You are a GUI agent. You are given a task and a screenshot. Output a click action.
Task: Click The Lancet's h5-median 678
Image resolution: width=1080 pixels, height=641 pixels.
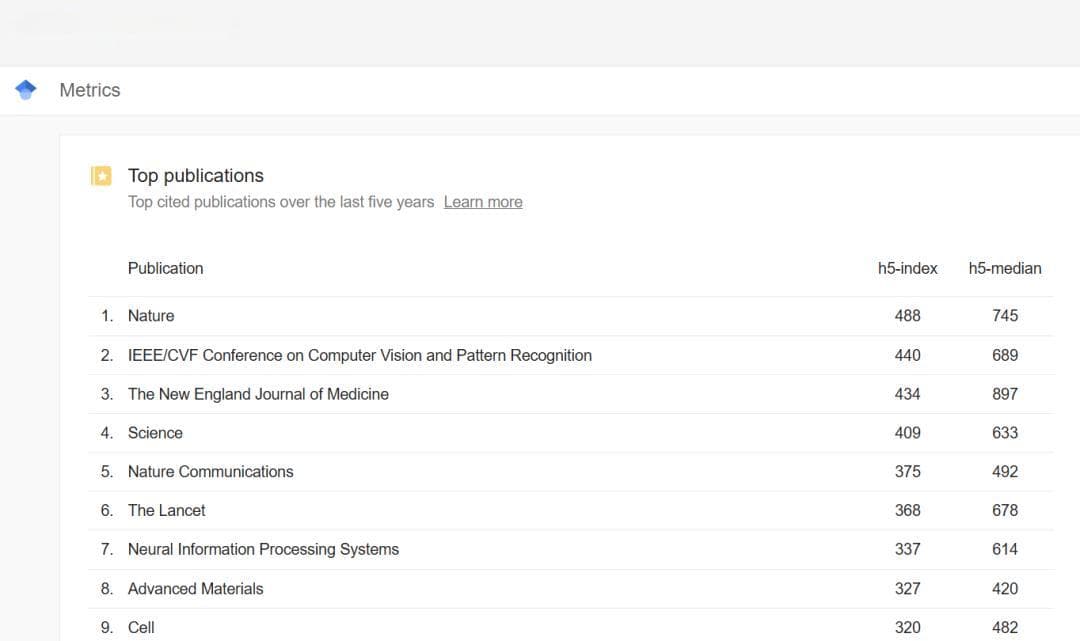pos(1005,510)
